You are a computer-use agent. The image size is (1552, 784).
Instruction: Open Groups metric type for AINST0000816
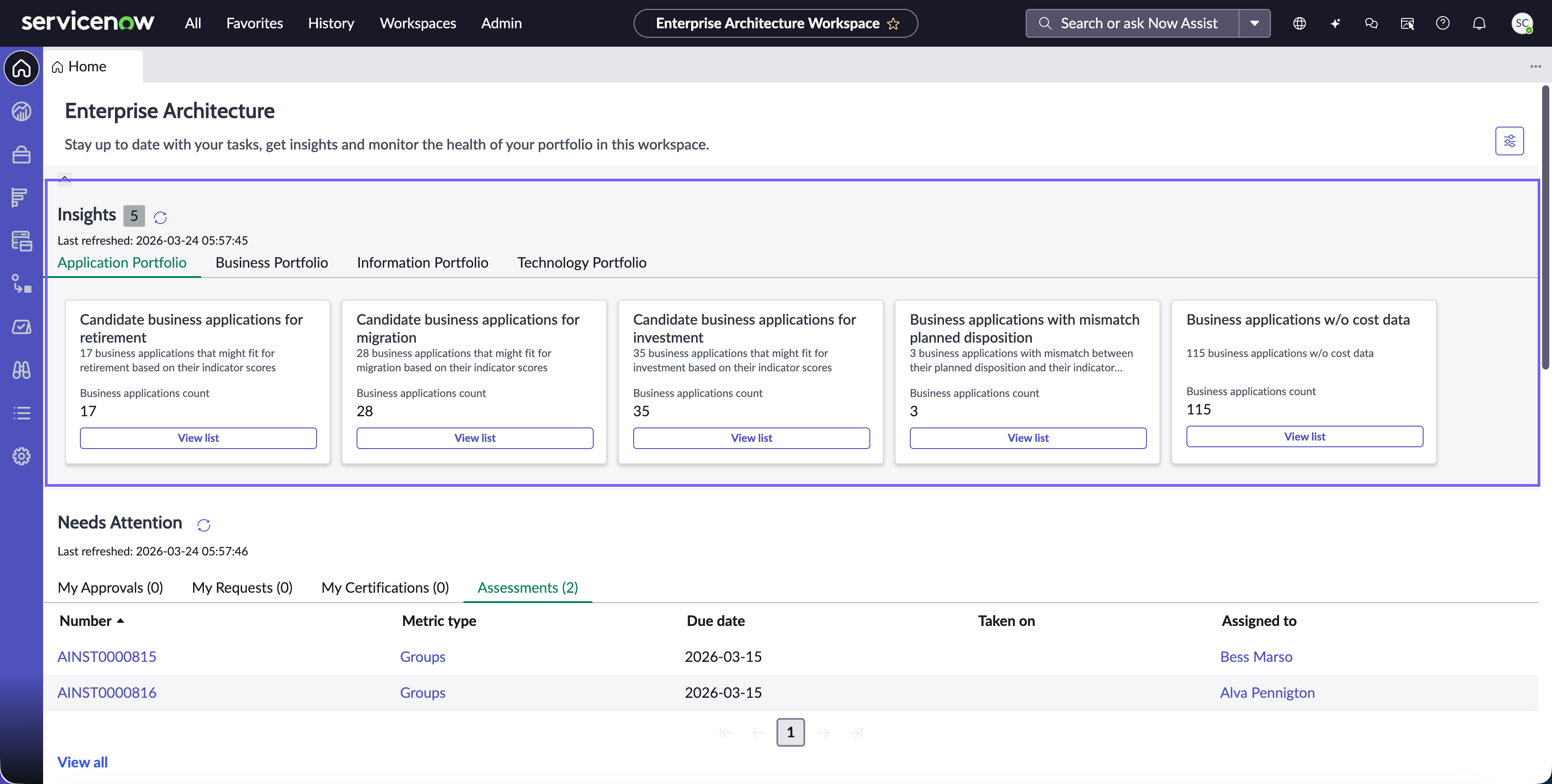(x=423, y=692)
